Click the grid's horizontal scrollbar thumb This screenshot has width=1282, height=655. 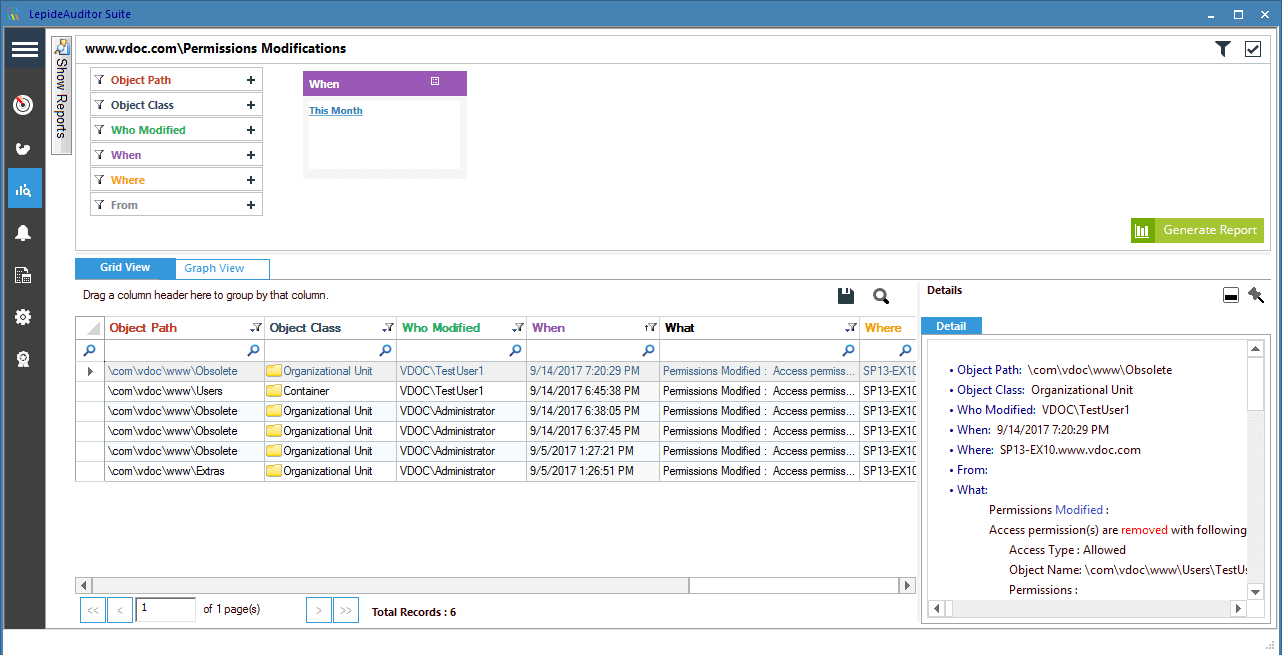point(390,585)
